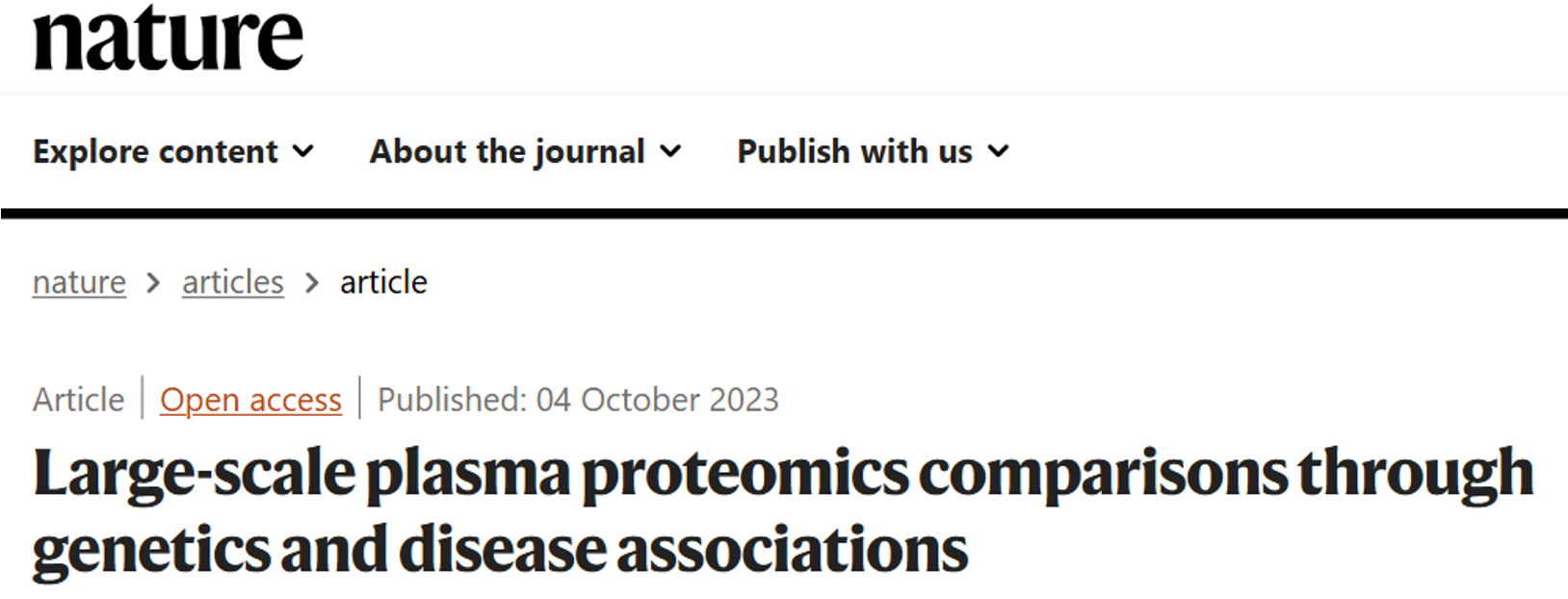Go to the nature breadcrumb link
The image size is (1568, 599).
[x=79, y=282]
